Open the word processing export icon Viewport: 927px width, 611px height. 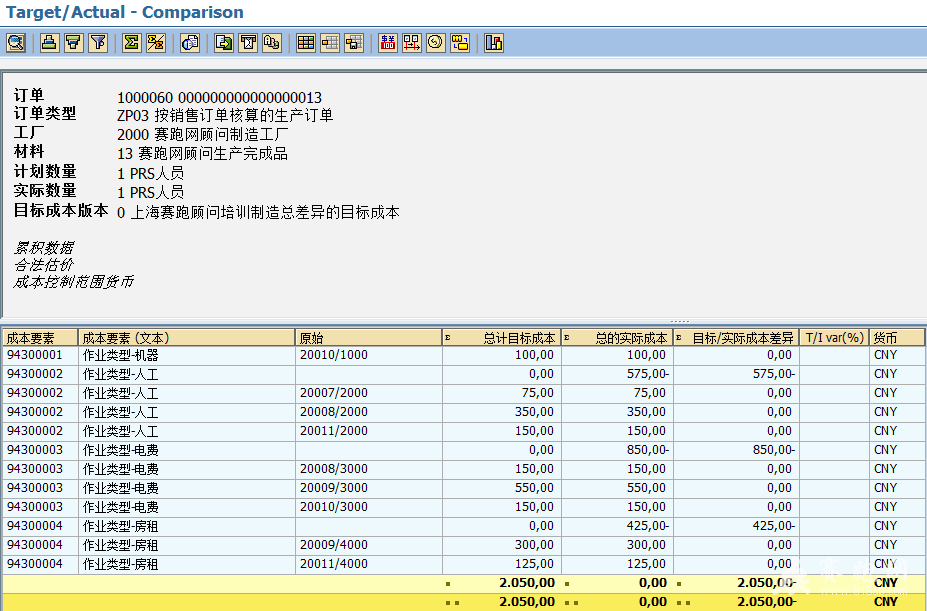[248, 43]
